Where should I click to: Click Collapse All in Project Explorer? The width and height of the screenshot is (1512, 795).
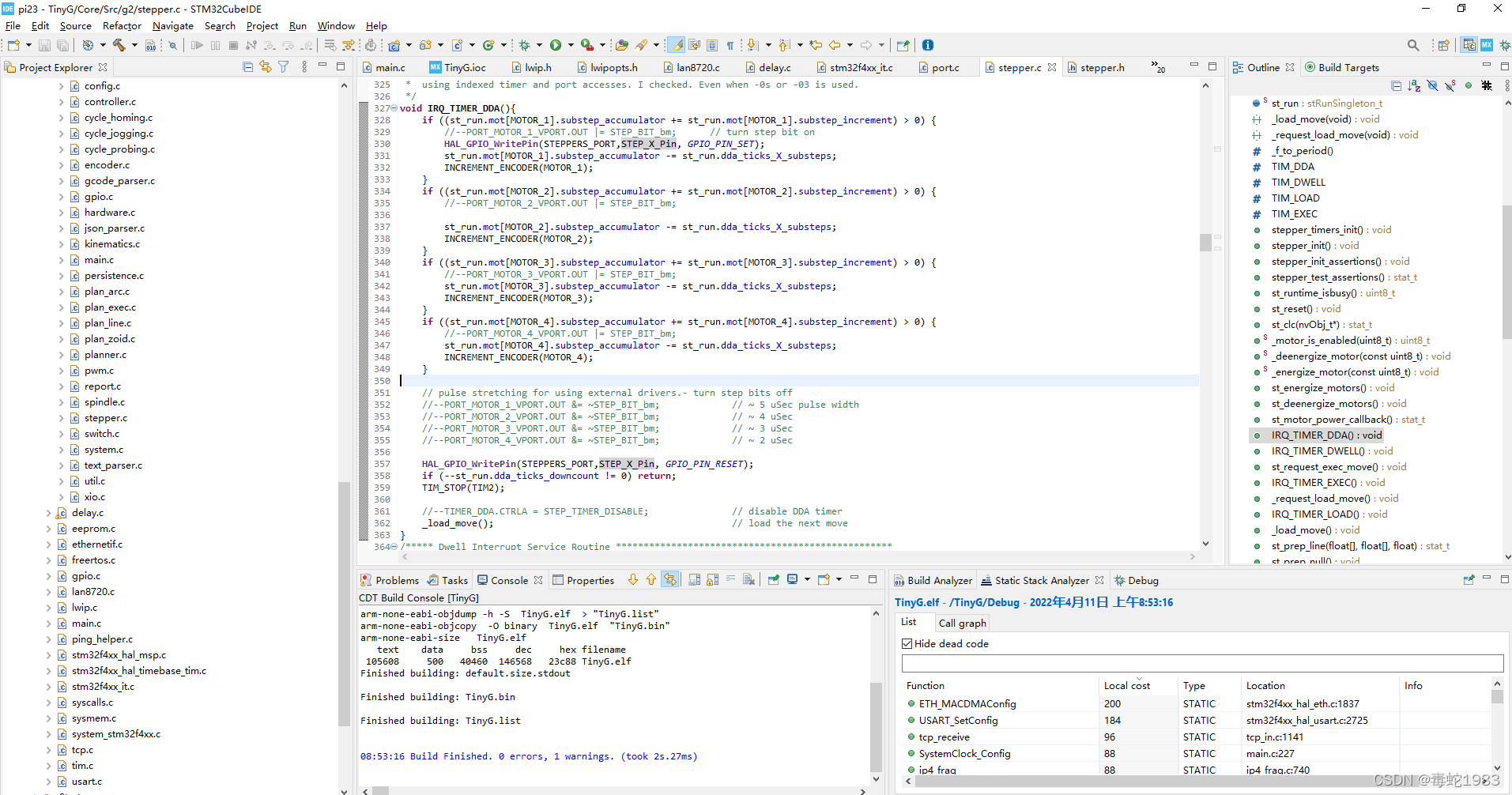pos(247,67)
